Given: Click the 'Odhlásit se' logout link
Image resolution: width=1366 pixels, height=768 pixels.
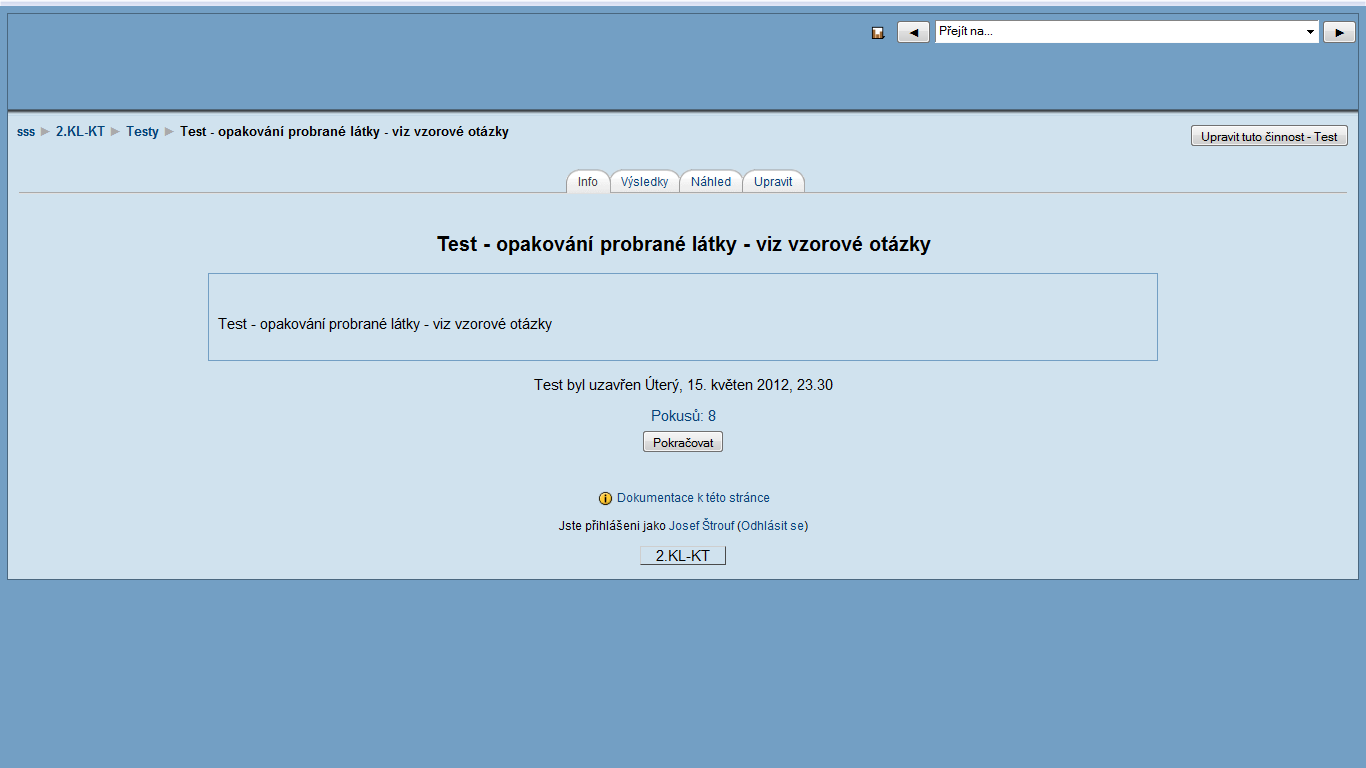Looking at the screenshot, I should point(773,526).
